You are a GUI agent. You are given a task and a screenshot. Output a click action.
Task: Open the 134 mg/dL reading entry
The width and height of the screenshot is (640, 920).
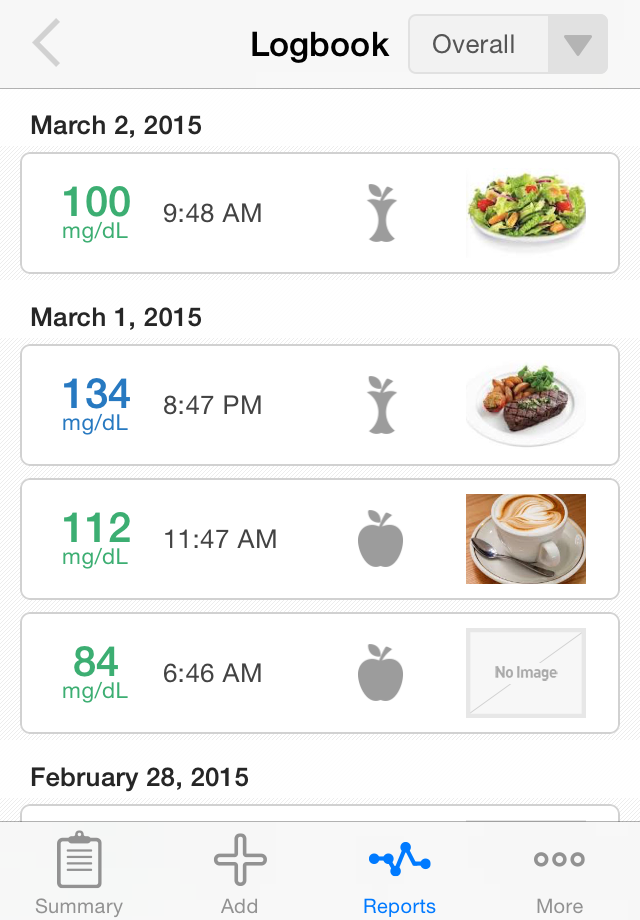click(320, 405)
